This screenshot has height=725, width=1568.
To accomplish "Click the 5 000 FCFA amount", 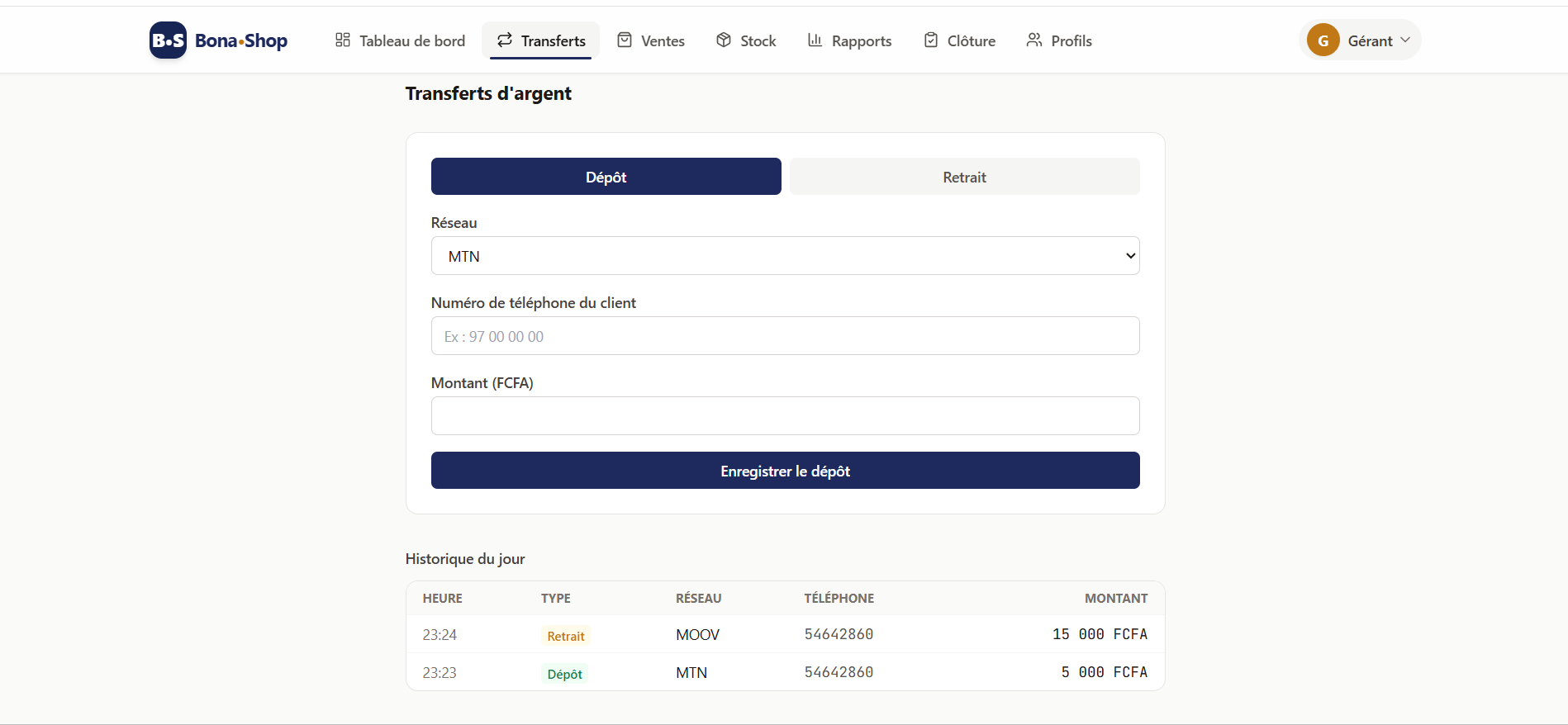I will [x=1105, y=672].
